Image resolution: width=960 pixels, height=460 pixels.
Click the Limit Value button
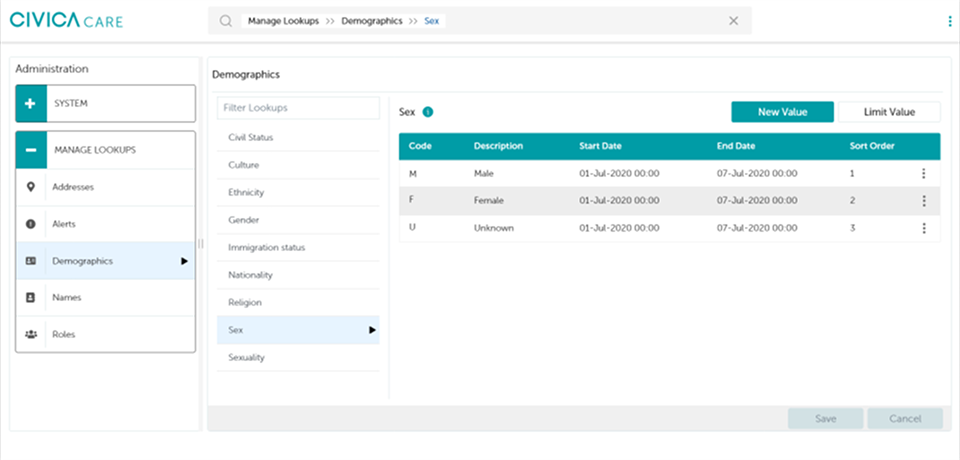889,112
